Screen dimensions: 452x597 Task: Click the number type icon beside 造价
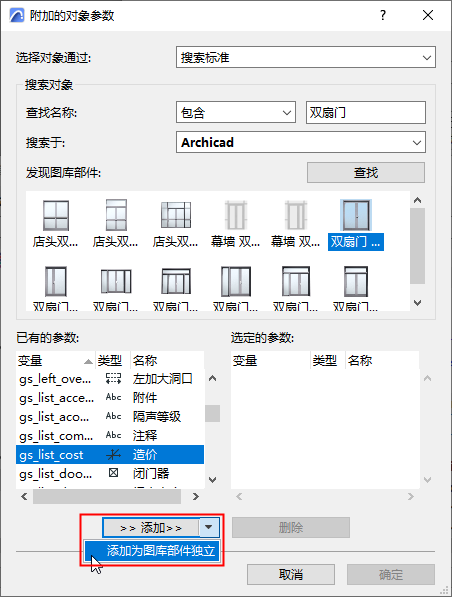113,454
